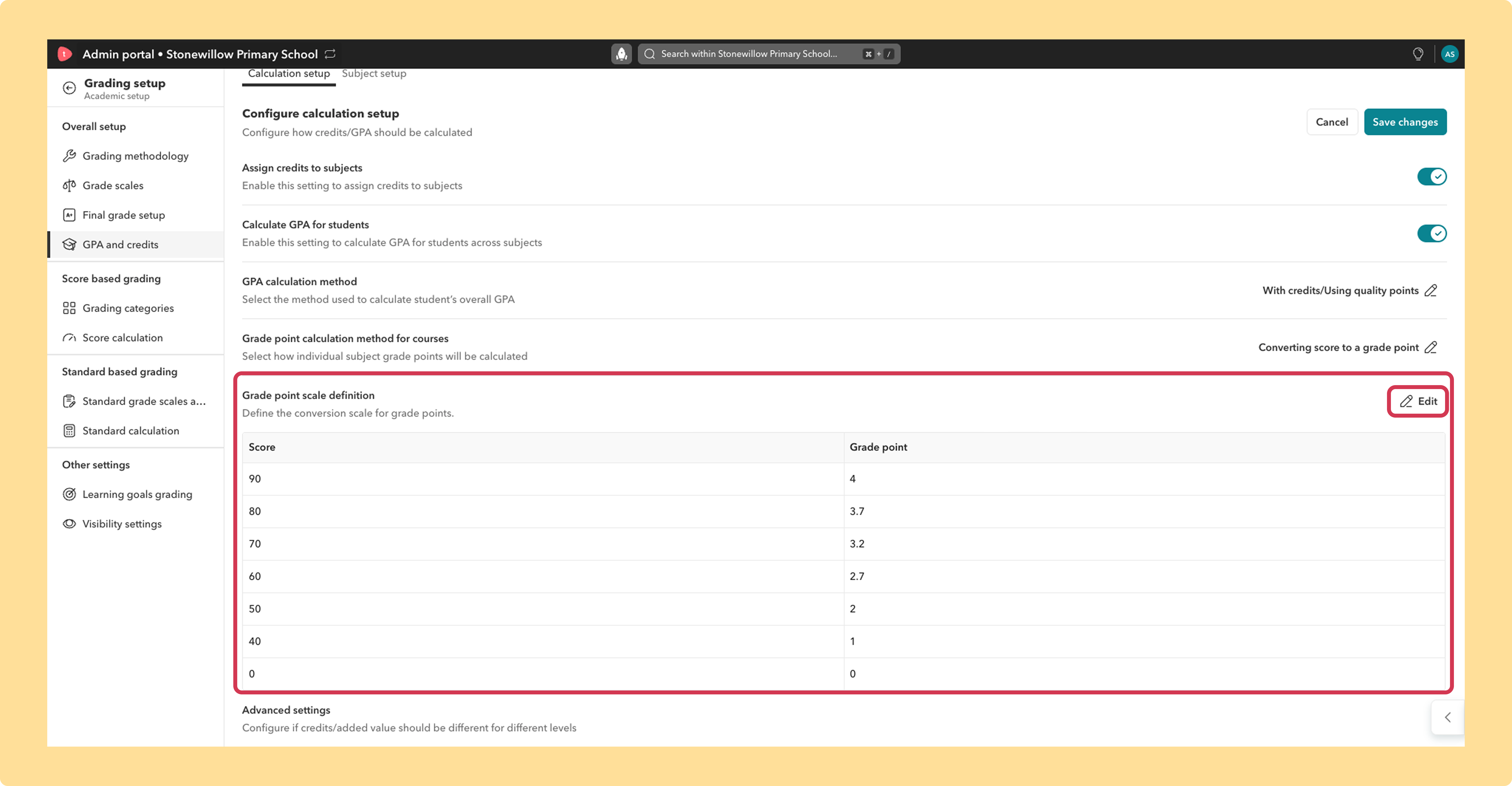The height and width of the screenshot is (786, 1512).
Task: Click Edit grade point scale button
Action: [1417, 401]
